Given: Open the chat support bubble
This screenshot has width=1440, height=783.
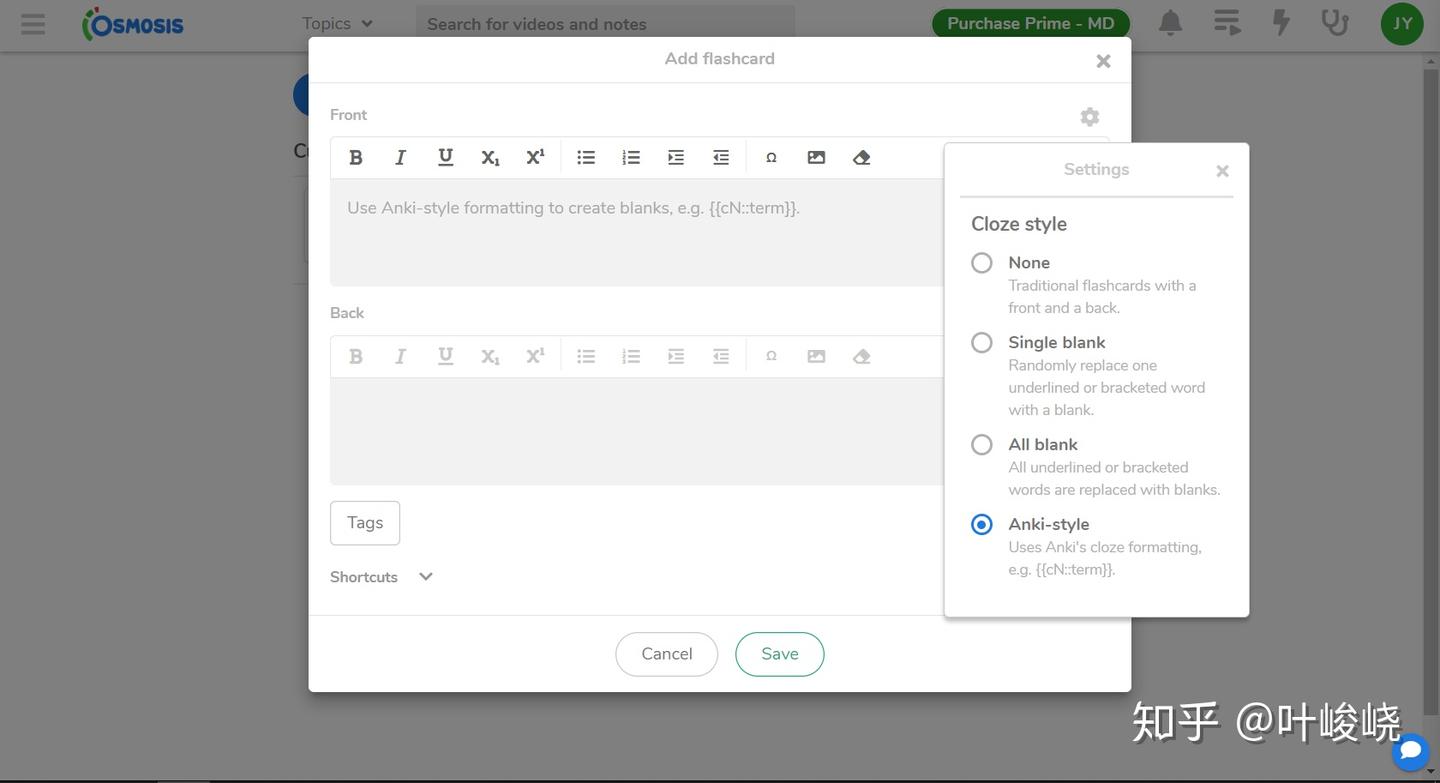Looking at the screenshot, I should click(1411, 751).
